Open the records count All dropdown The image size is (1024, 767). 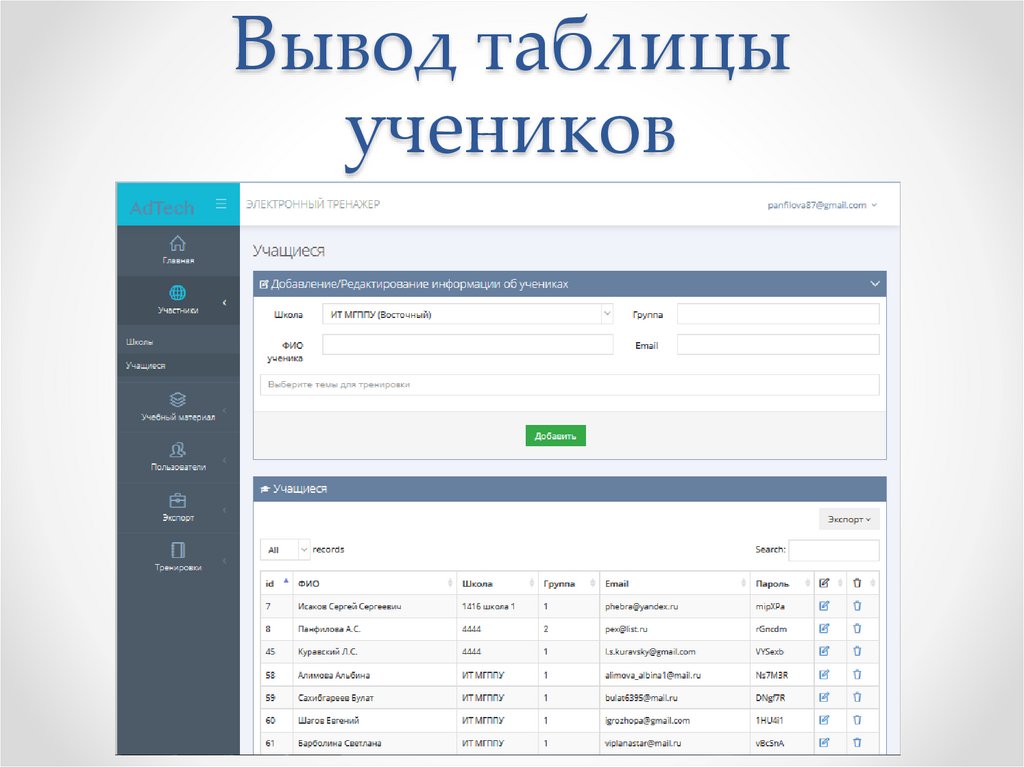pos(285,550)
